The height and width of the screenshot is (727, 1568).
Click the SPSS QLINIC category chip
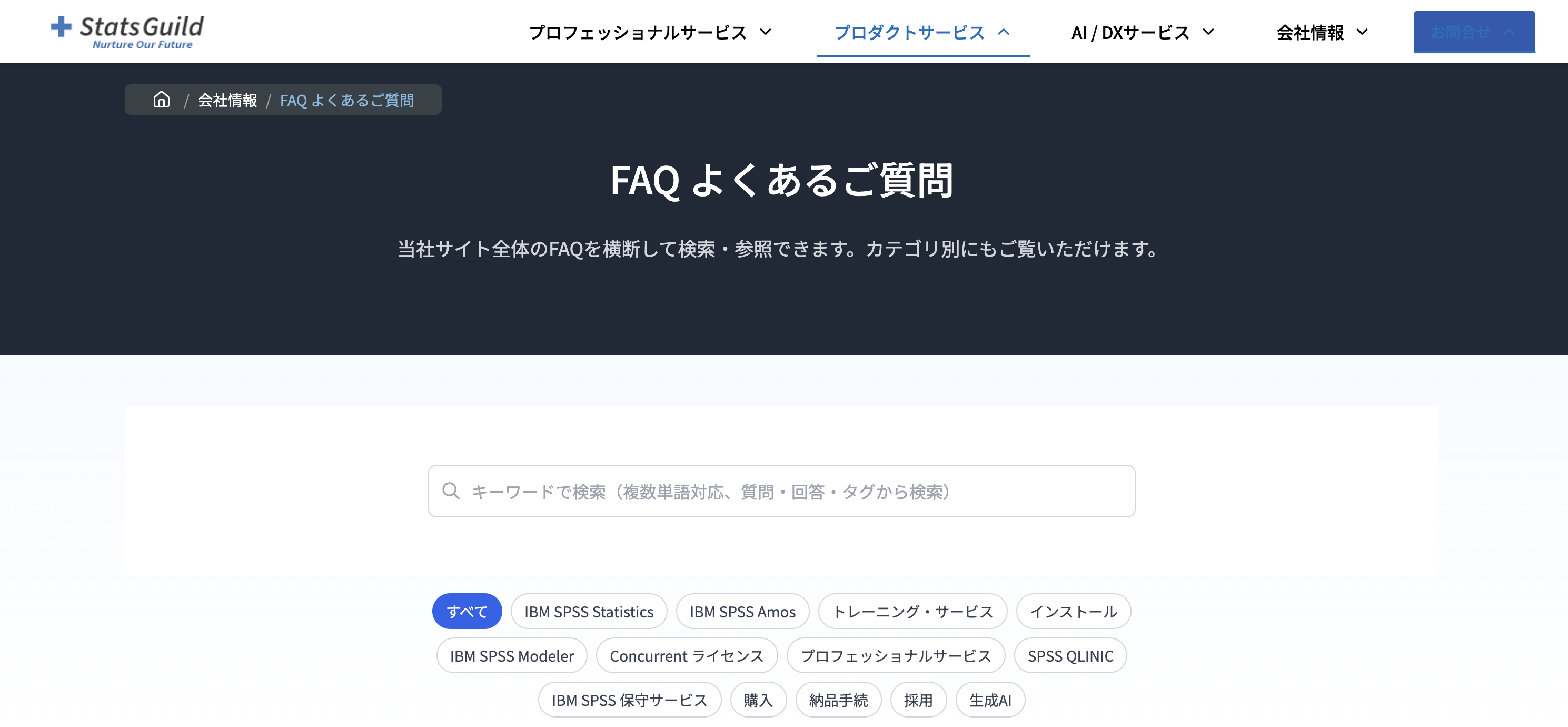[x=1071, y=655]
